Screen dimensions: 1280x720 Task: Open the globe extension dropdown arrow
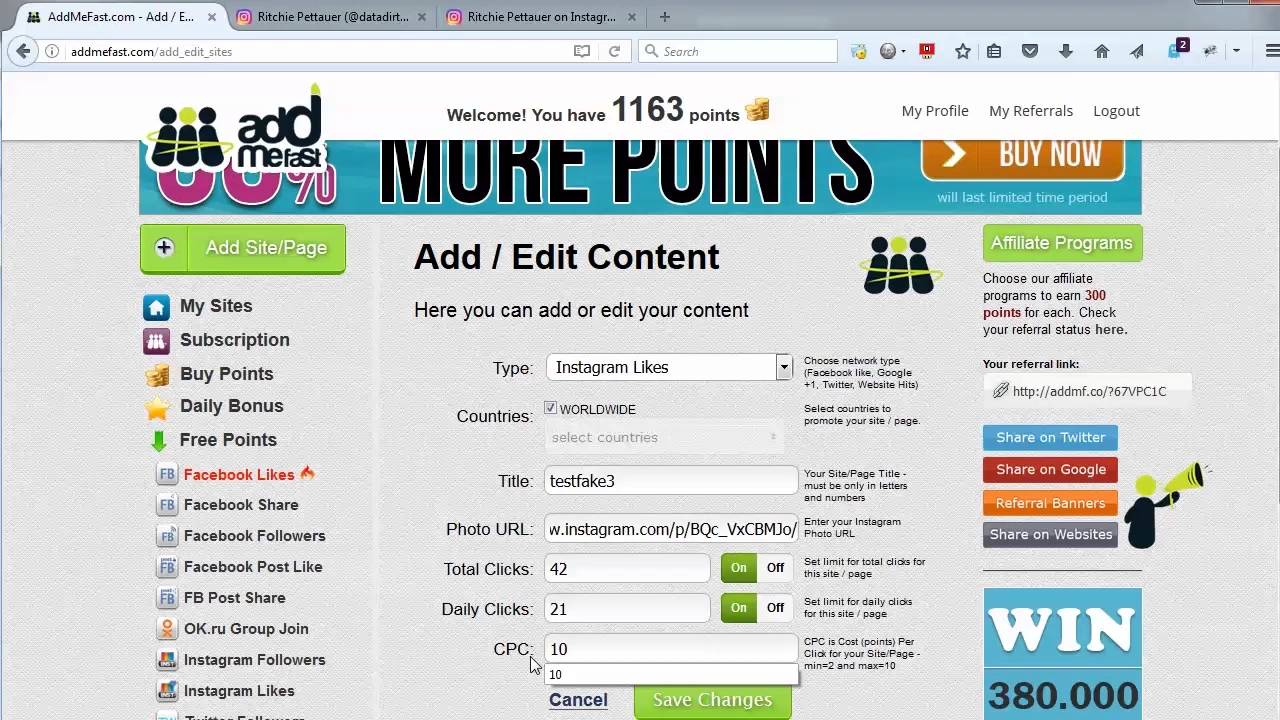click(x=903, y=51)
